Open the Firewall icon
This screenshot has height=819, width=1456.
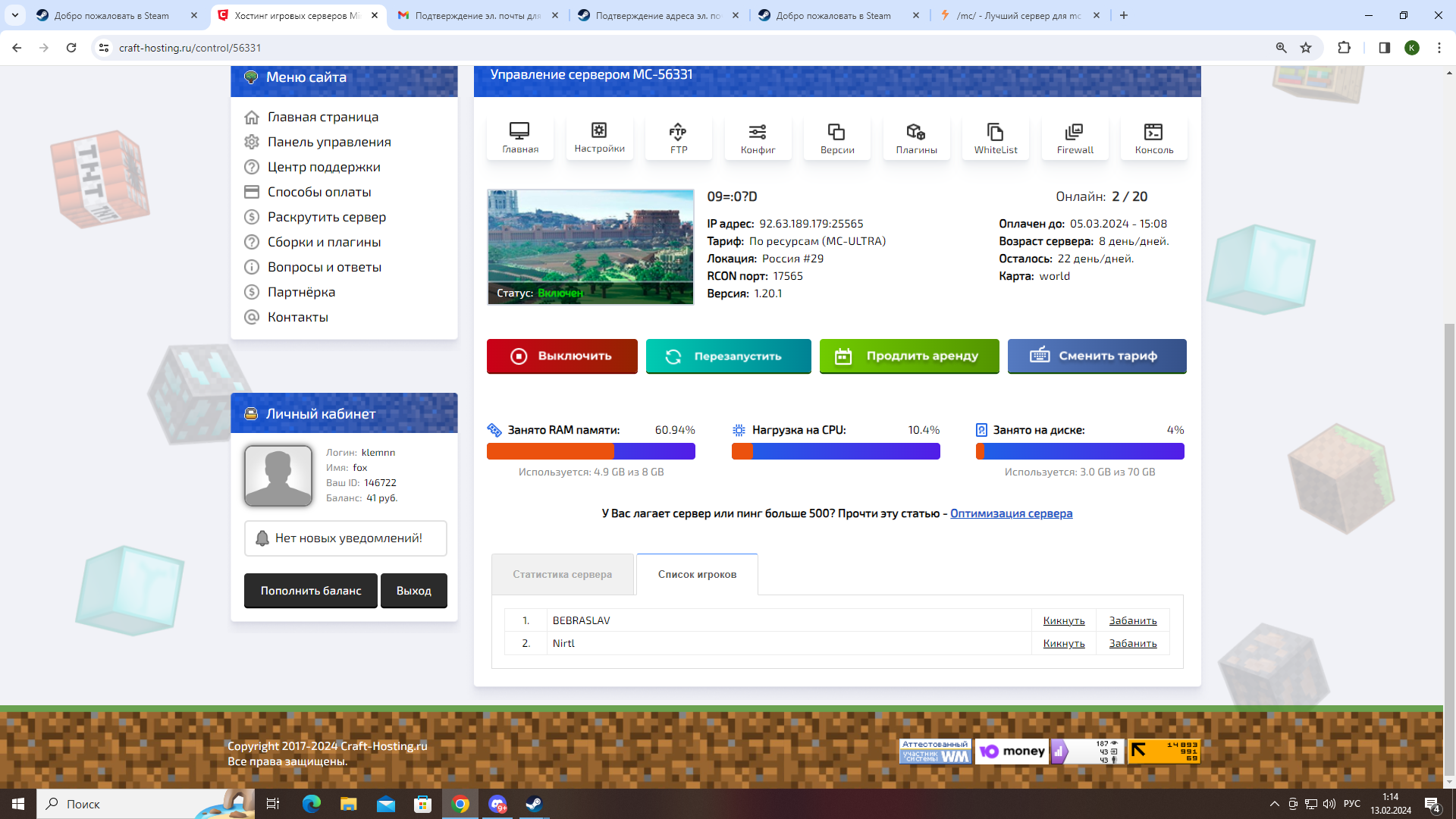1075,138
